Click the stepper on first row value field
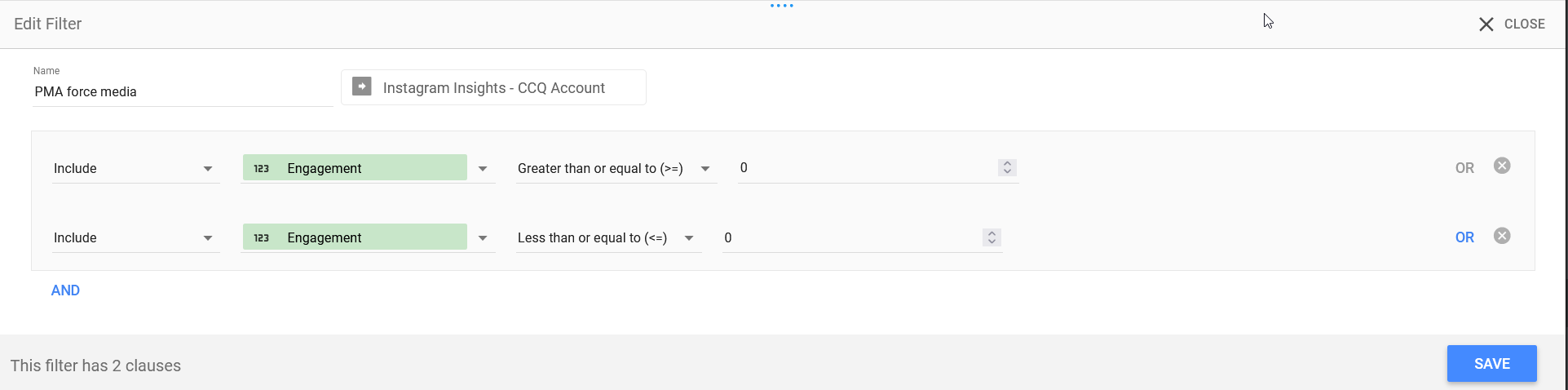The width and height of the screenshot is (1568, 390). pos(1007,167)
